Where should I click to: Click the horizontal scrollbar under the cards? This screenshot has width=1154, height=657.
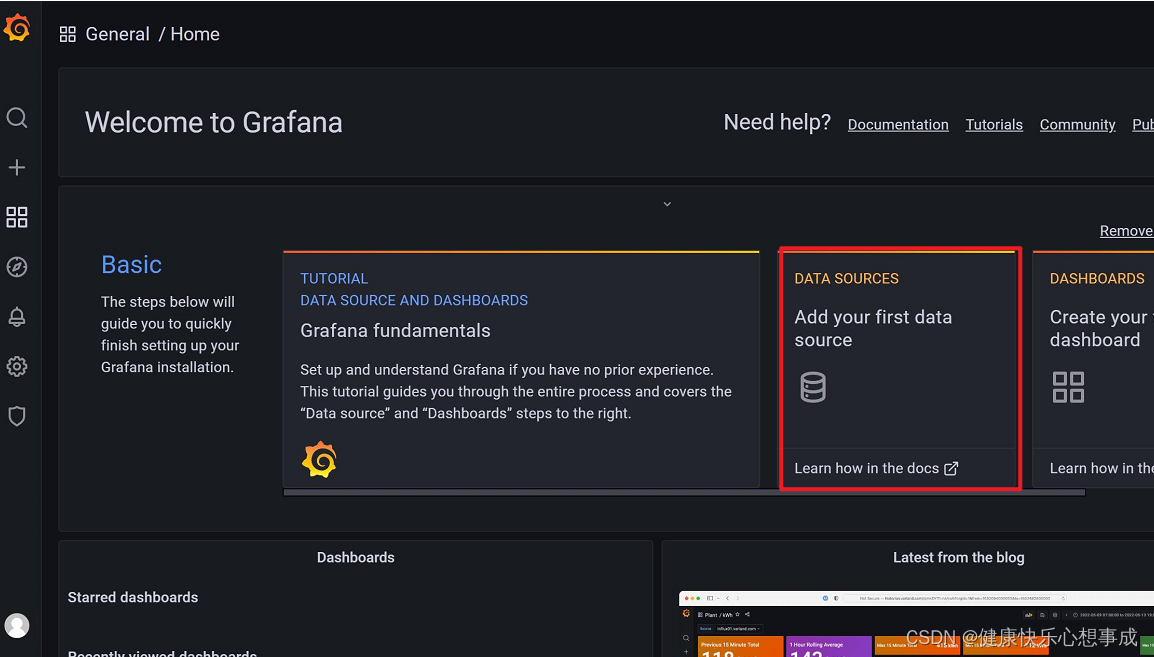click(x=683, y=491)
